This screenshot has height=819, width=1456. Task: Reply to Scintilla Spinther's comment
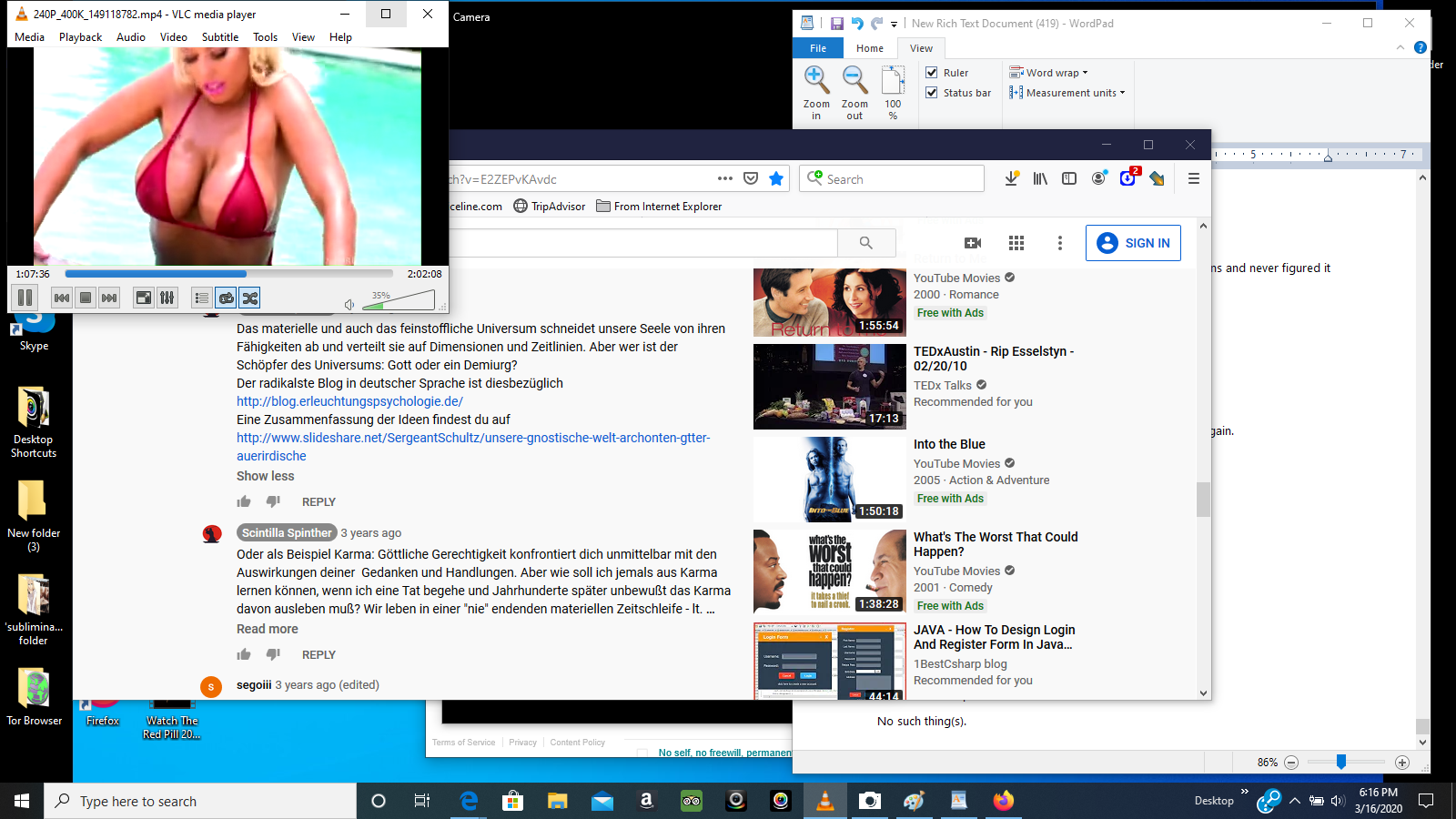(318, 655)
